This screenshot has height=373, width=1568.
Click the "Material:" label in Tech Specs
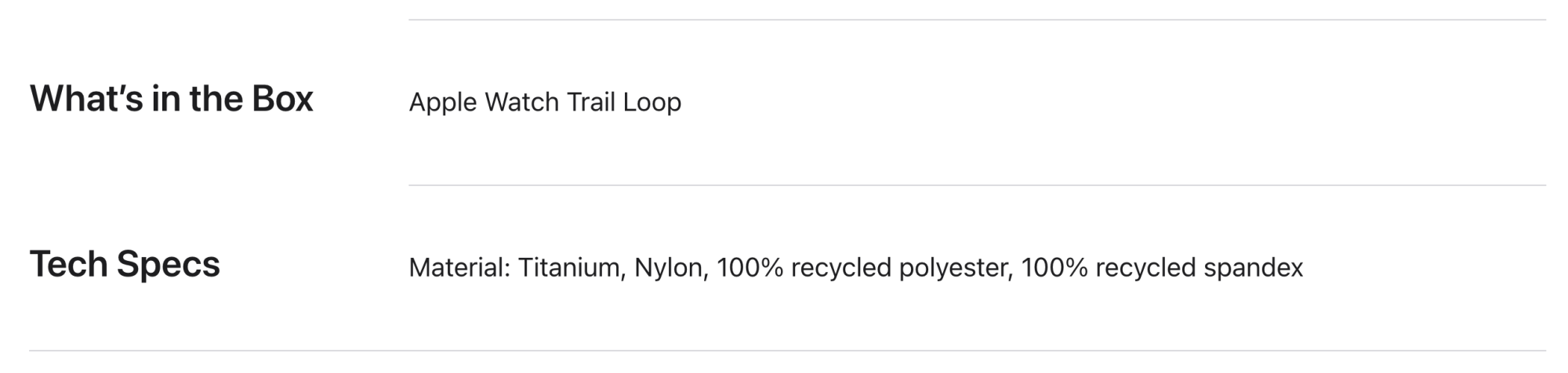coord(459,268)
